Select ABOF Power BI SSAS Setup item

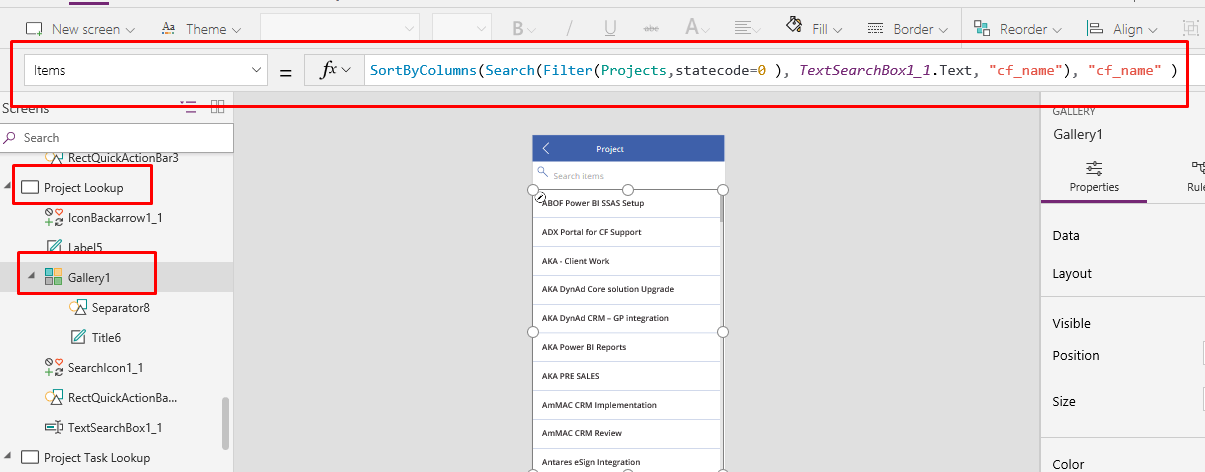coord(626,203)
